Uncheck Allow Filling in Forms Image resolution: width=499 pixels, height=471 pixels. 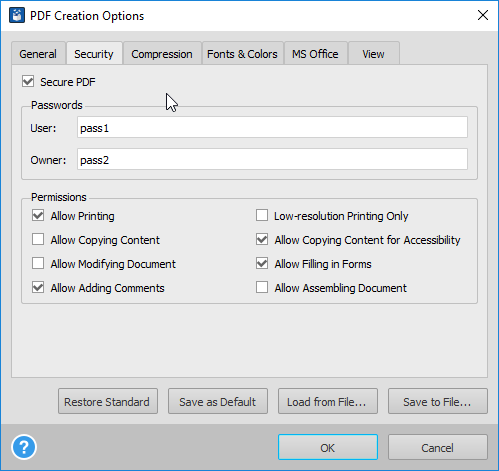262,263
